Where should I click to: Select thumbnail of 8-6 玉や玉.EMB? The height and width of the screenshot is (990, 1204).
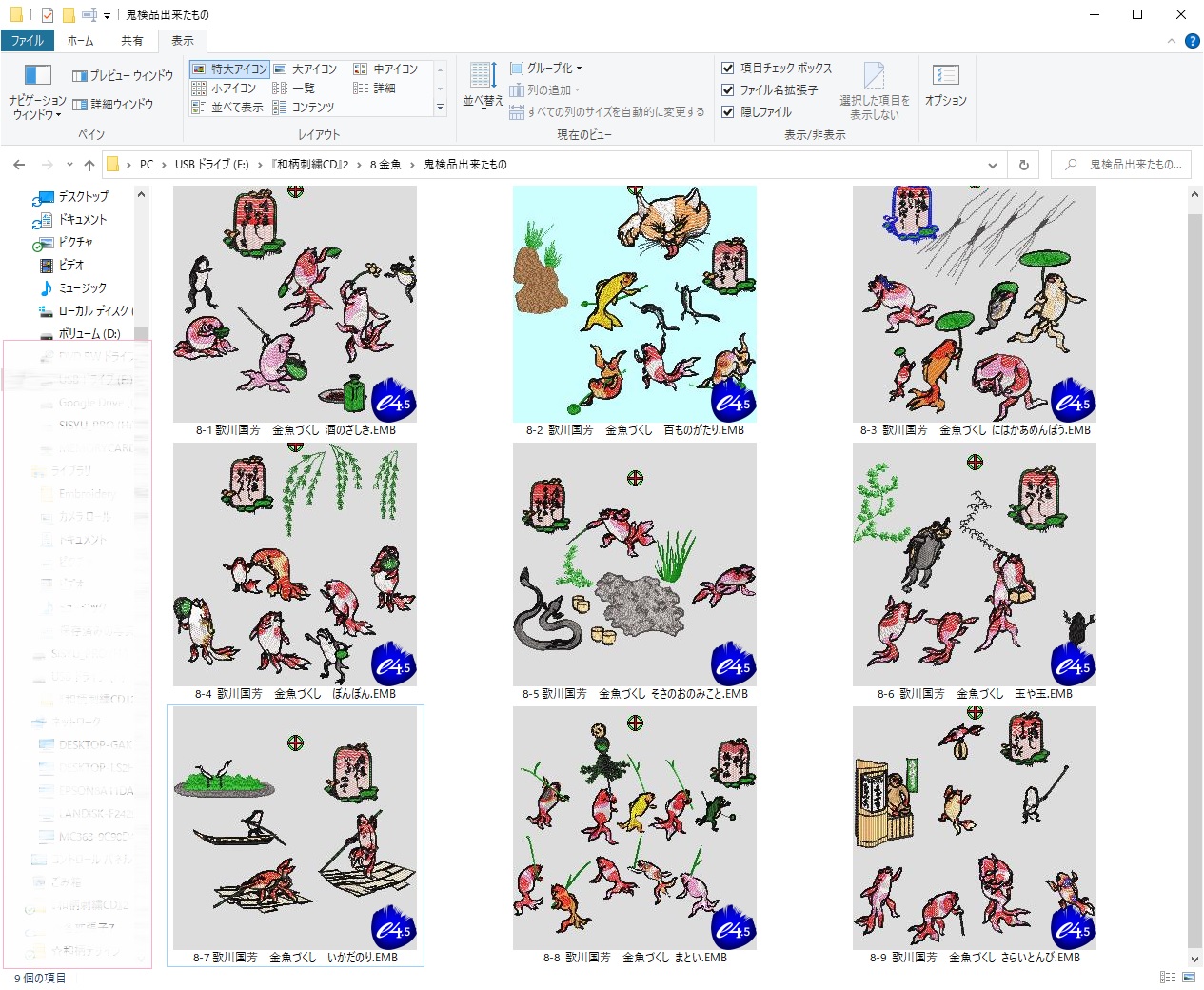click(x=975, y=564)
